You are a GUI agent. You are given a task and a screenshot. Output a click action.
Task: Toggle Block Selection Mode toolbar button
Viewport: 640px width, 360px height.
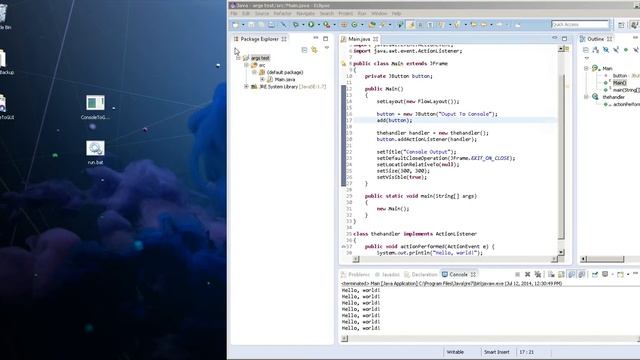[421, 25]
